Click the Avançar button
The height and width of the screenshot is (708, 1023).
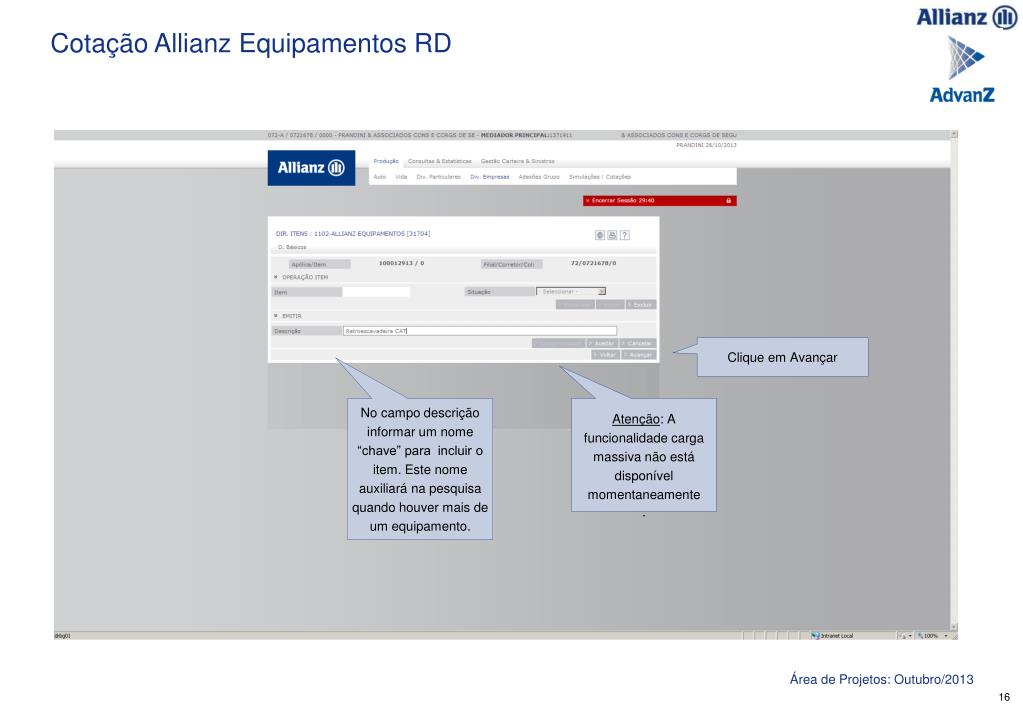pos(639,355)
